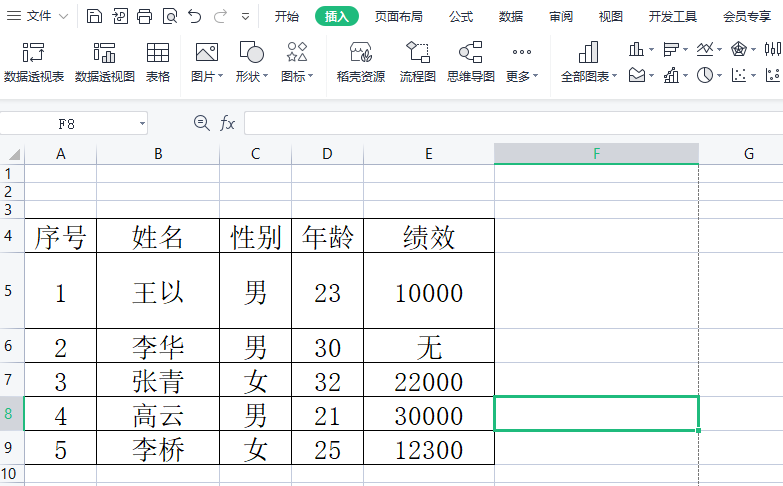Viewport: 783px width, 486px height.
Task: Click the fx insert function button
Action: (227, 123)
